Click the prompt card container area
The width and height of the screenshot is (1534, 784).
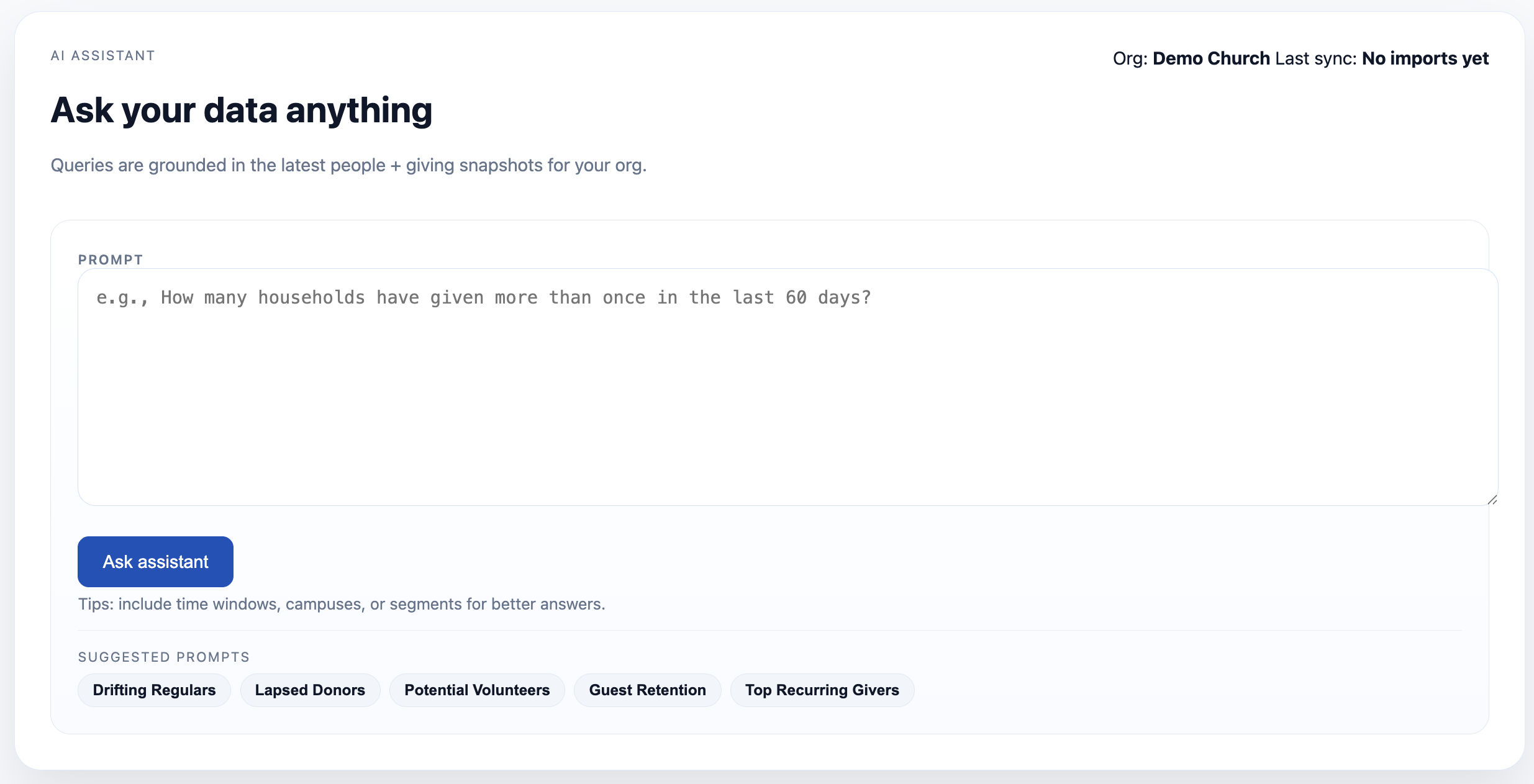770,726
